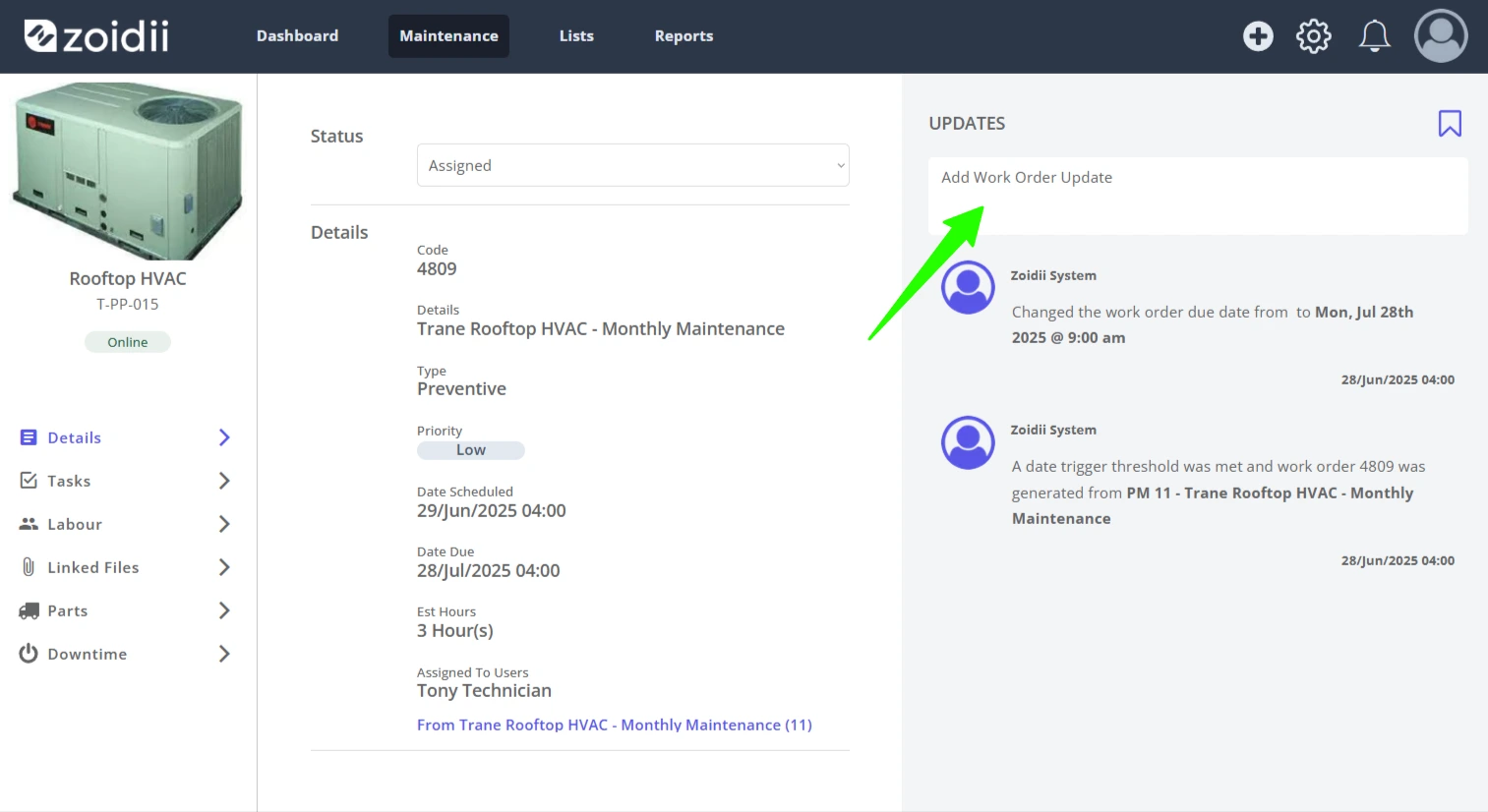Open the Status dropdown showing Assigned
Image resolution: width=1488 pixels, height=812 pixels.
pos(632,165)
